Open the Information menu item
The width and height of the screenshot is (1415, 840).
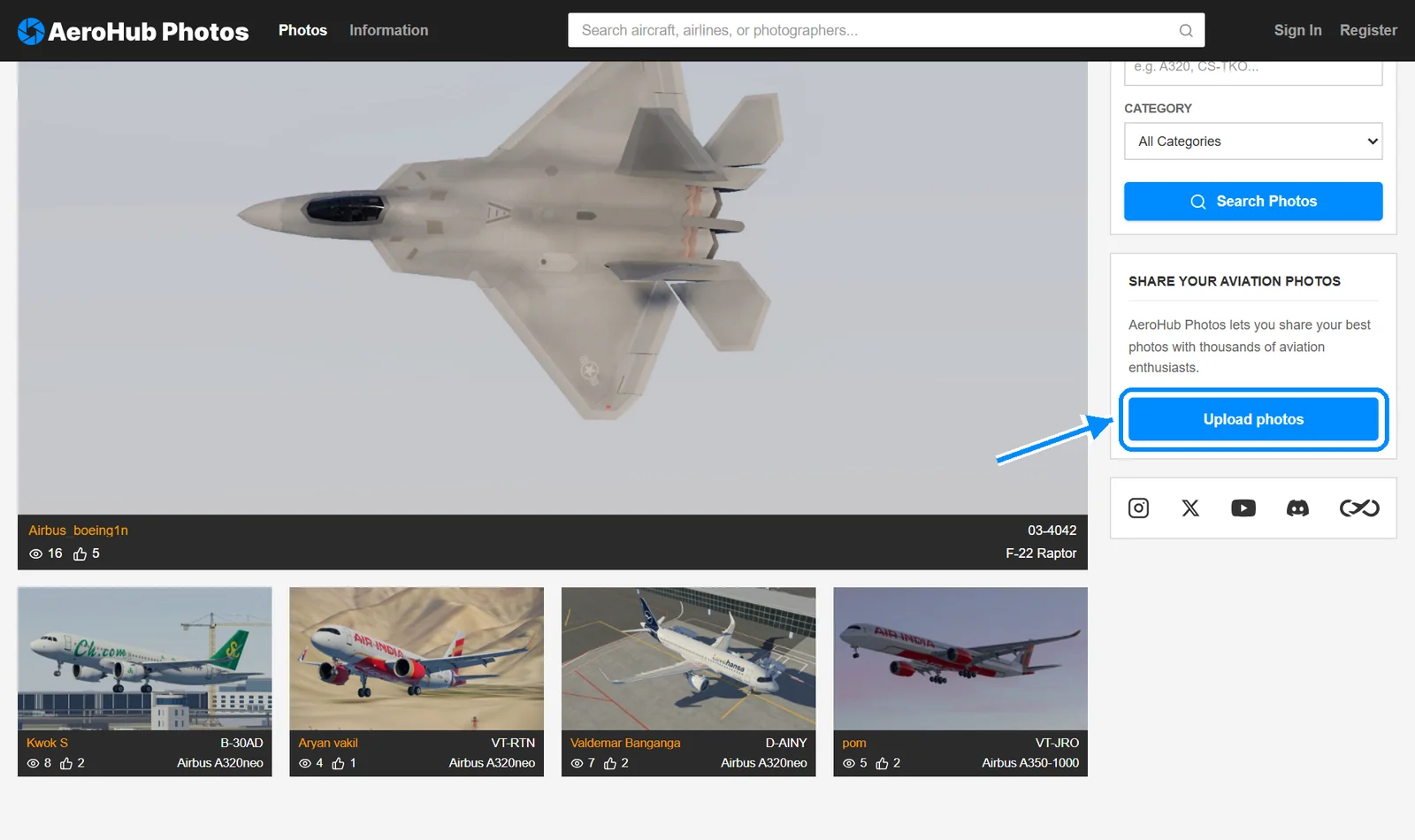(388, 30)
